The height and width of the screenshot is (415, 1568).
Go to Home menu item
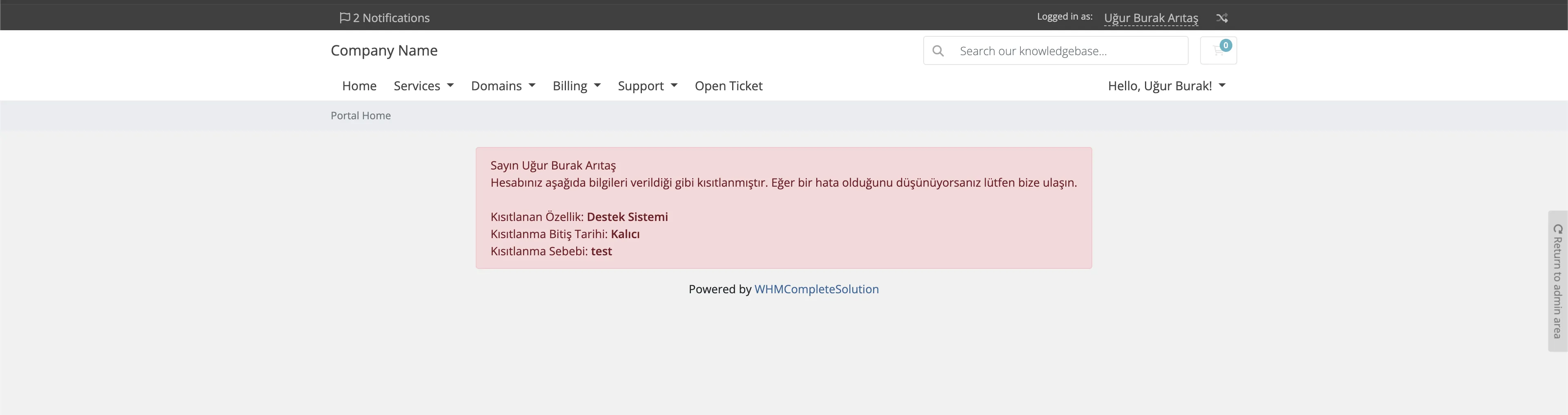[359, 86]
